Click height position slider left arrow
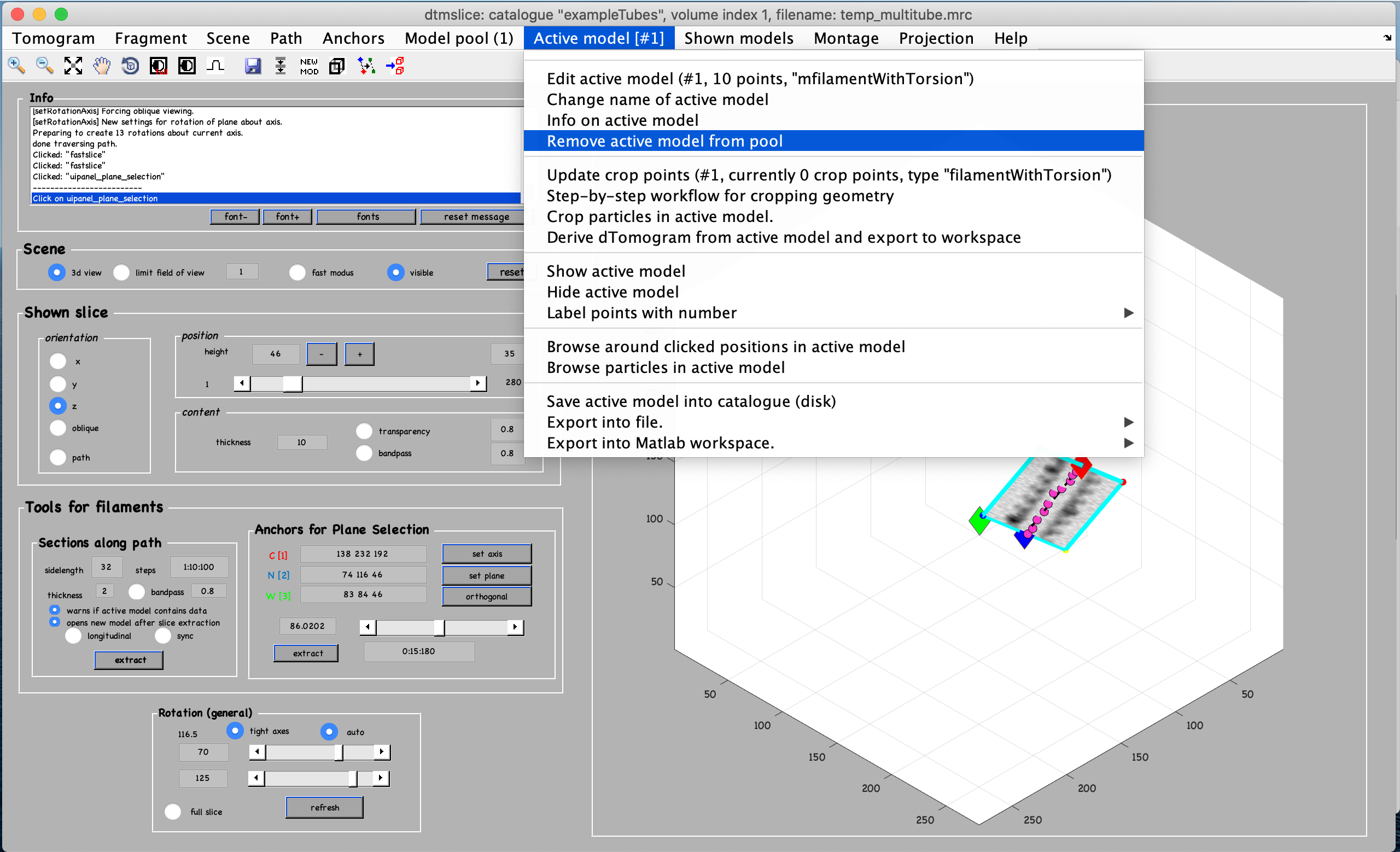Screen dimensions: 1400x852 (242, 383)
